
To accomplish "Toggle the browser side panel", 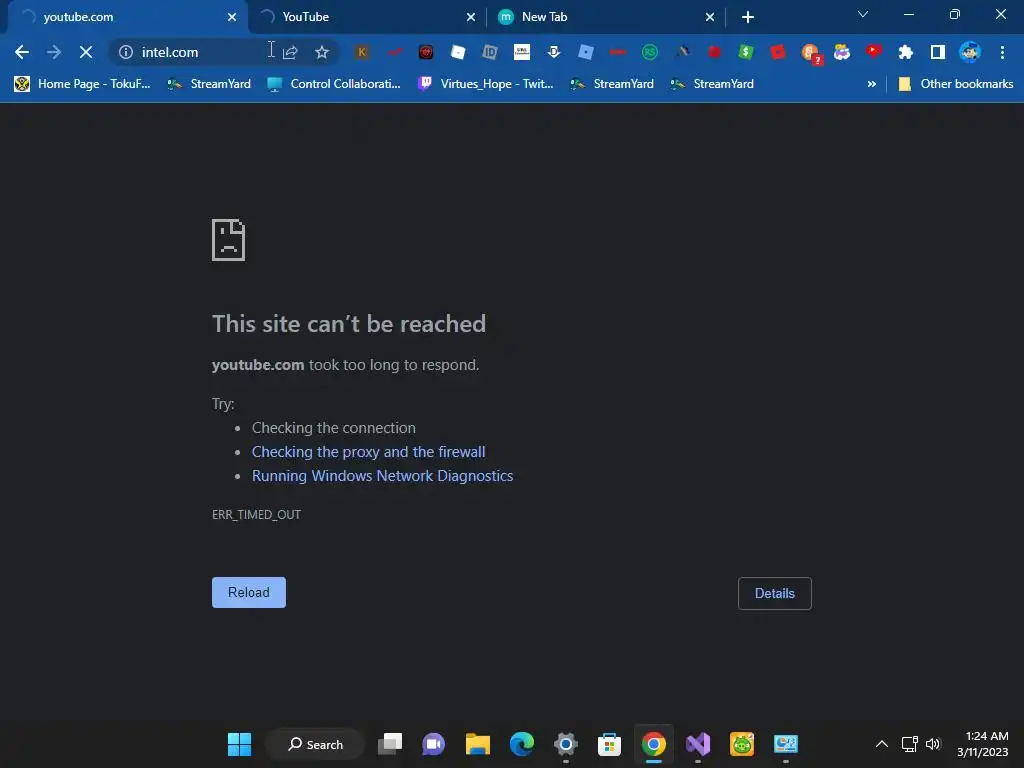I will (938, 52).
